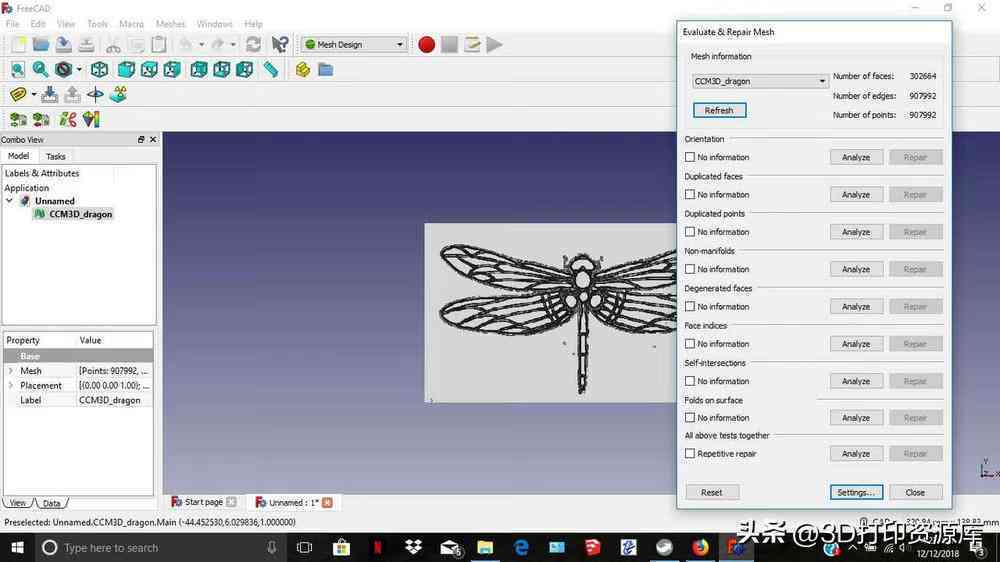This screenshot has height=562, width=1000.
Task: Fit selection with the magnifier icon
Action: (41, 70)
